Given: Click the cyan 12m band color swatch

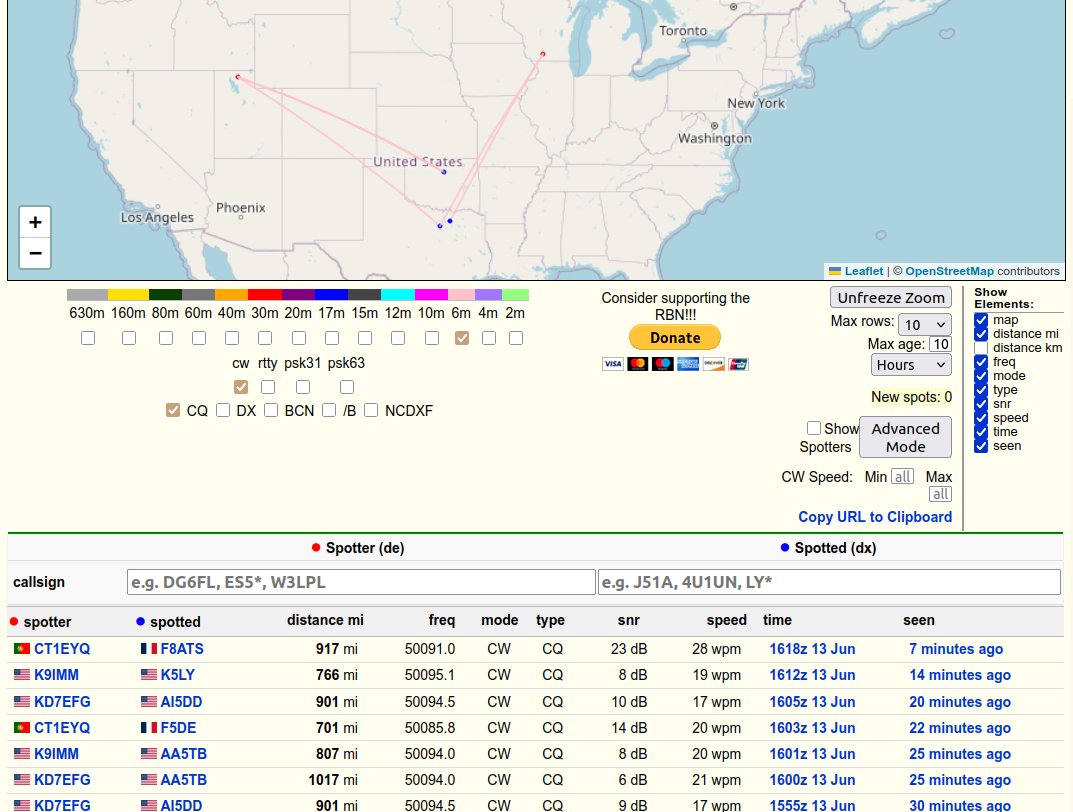Looking at the screenshot, I should tap(398, 295).
